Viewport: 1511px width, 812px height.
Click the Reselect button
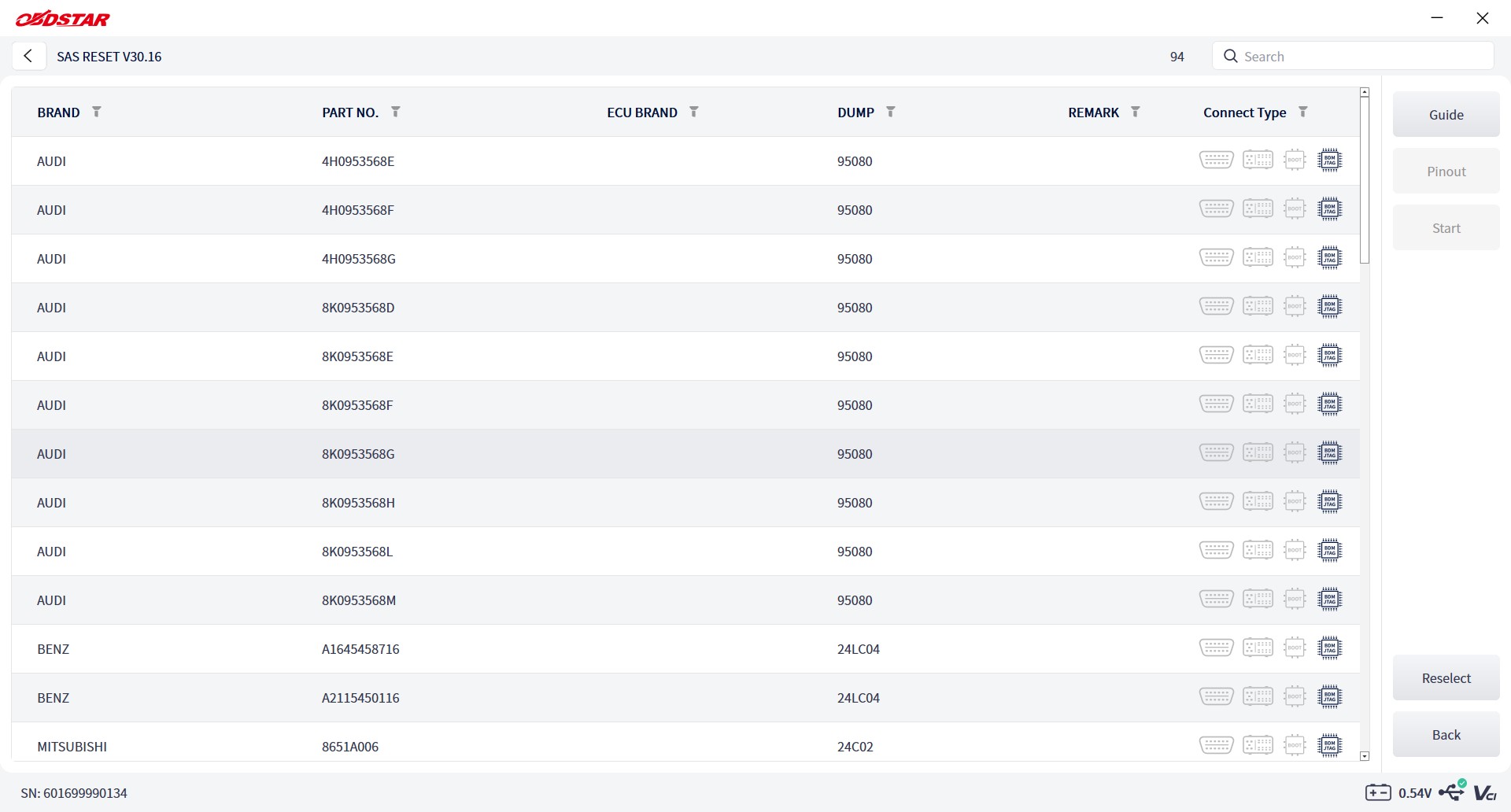[1446, 678]
